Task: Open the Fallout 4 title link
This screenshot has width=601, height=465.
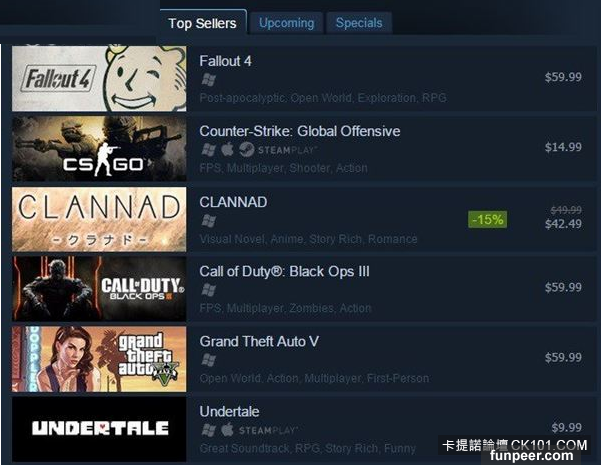Action: click(225, 61)
